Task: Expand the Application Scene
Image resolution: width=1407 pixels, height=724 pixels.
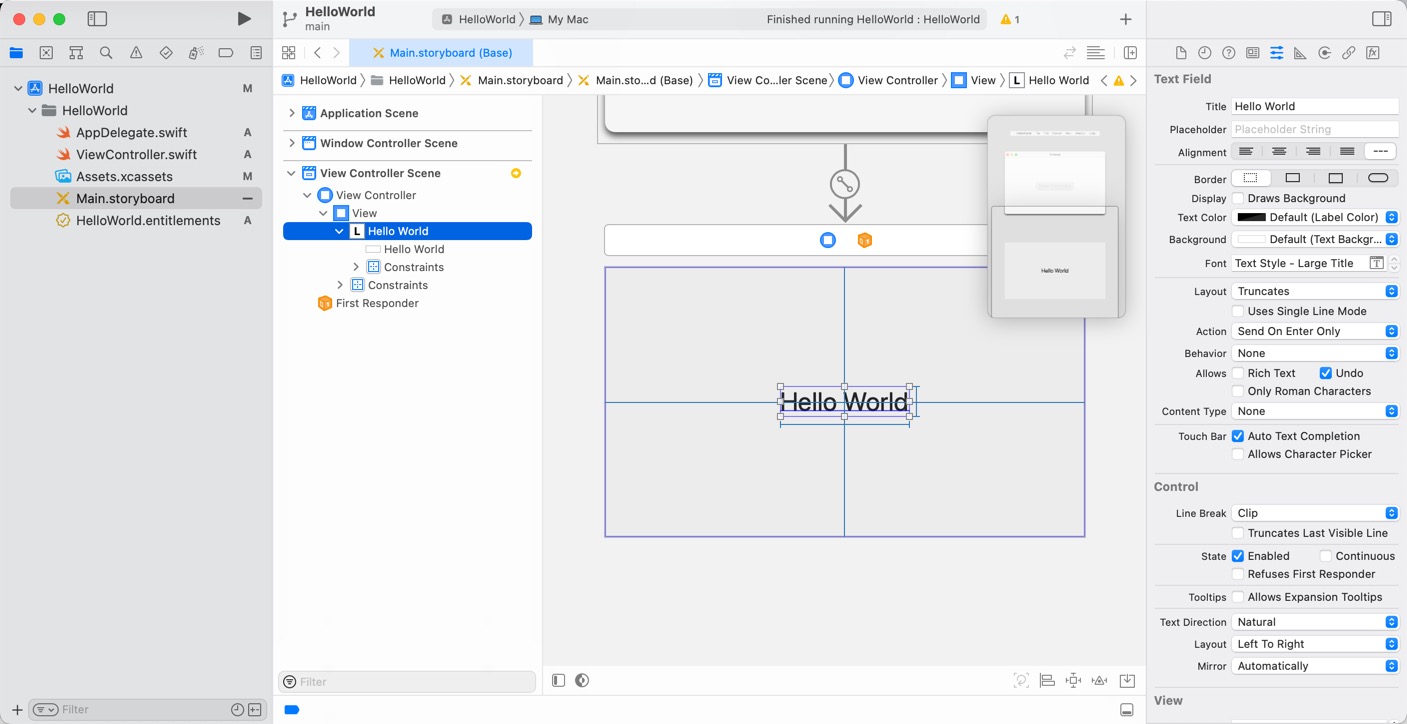Action: 292,113
